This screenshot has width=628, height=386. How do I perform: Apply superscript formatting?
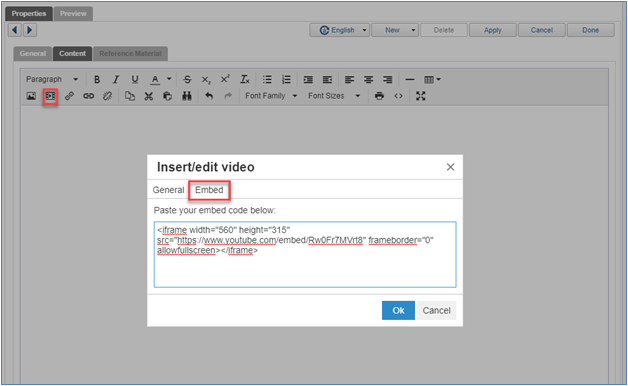pos(225,79)
